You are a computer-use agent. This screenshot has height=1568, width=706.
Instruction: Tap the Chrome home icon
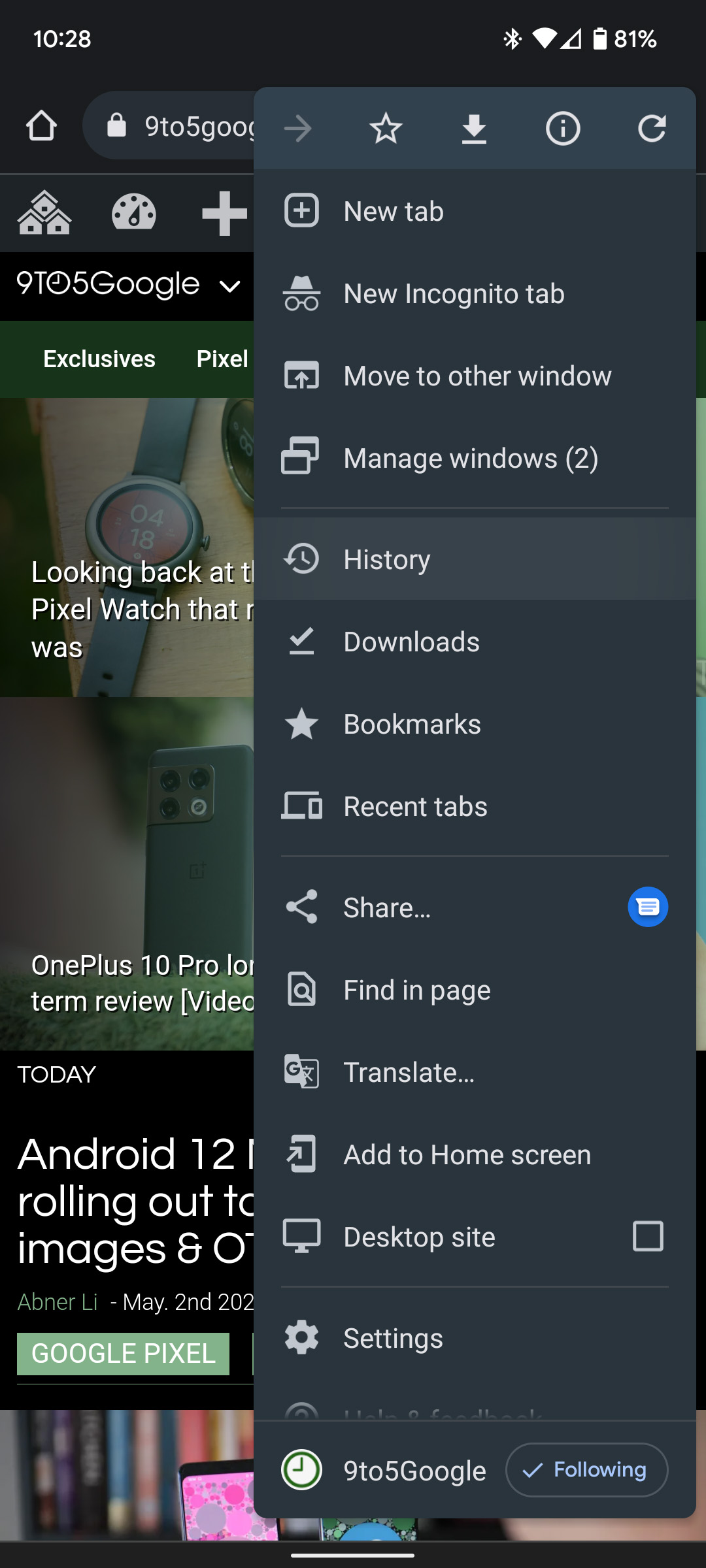point(41,125)
